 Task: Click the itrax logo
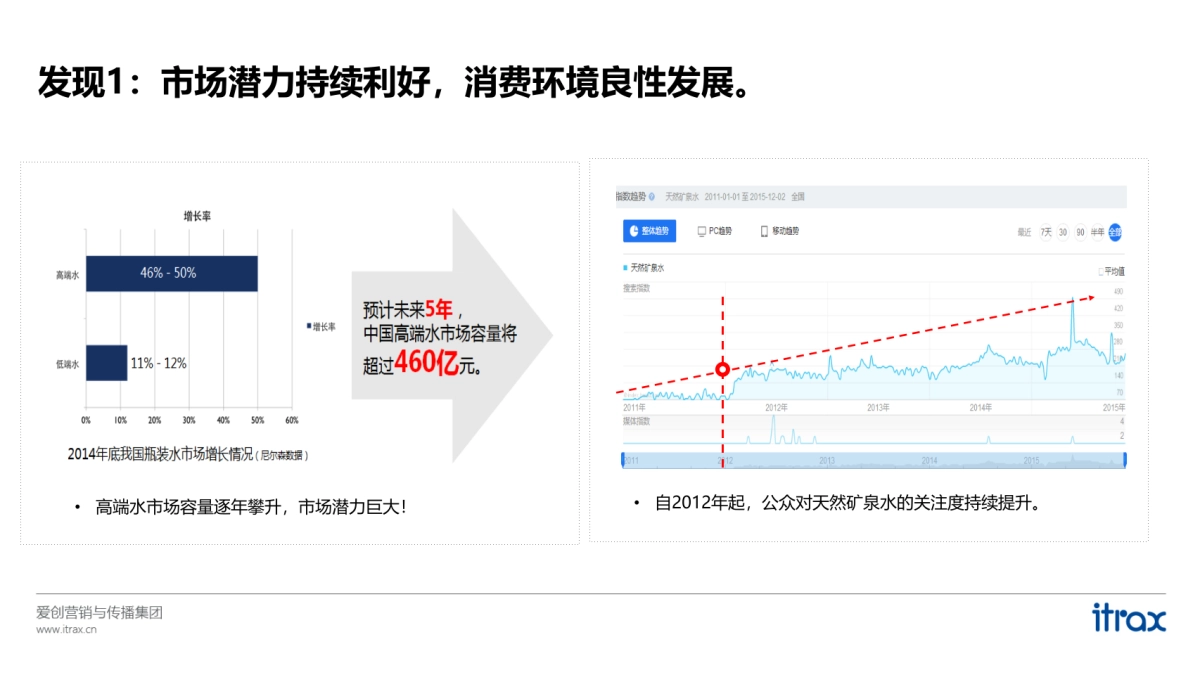coord(1128,617)
